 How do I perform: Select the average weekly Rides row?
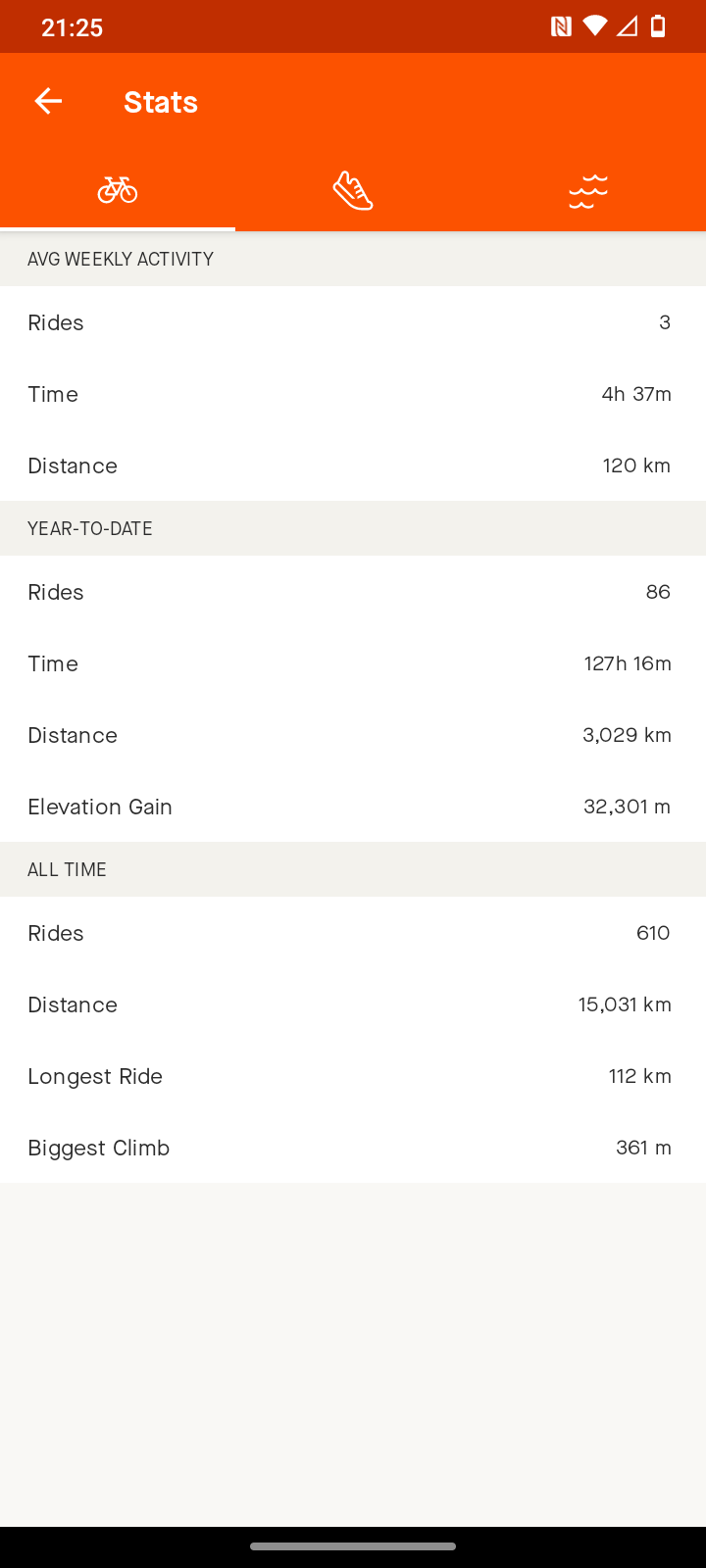353,322
